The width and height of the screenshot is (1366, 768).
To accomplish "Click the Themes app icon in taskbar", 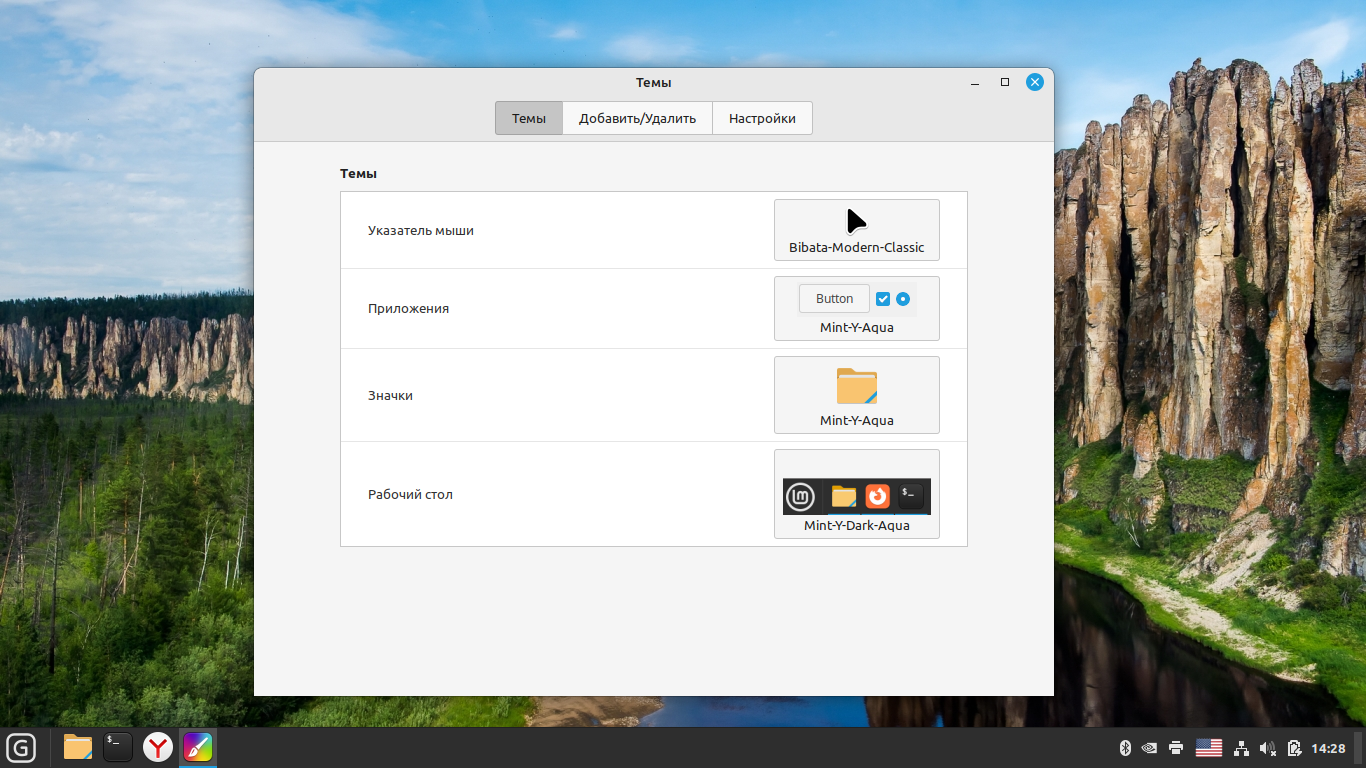I will pos(198,747).
